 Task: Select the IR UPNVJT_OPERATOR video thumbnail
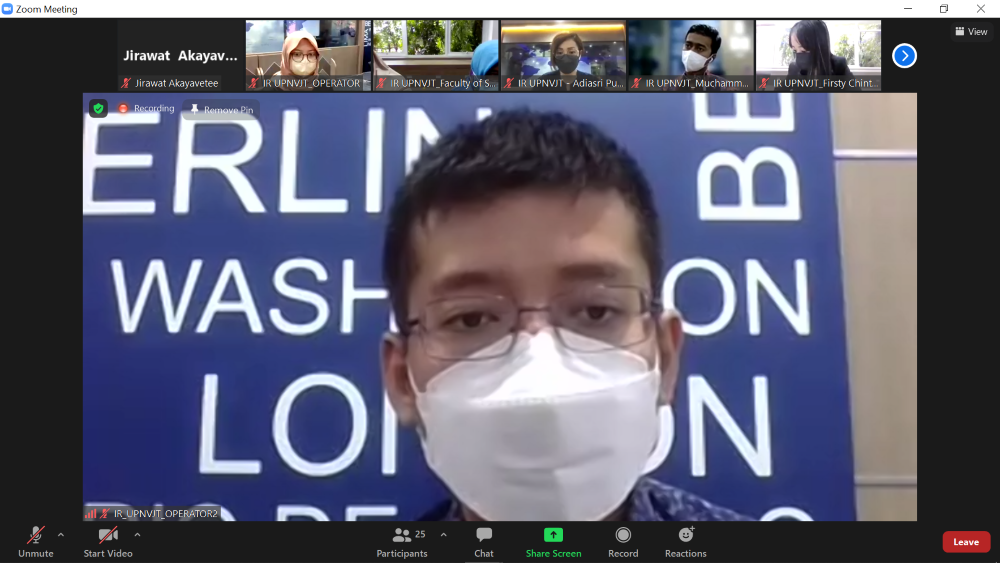click(x=308, y=55)
